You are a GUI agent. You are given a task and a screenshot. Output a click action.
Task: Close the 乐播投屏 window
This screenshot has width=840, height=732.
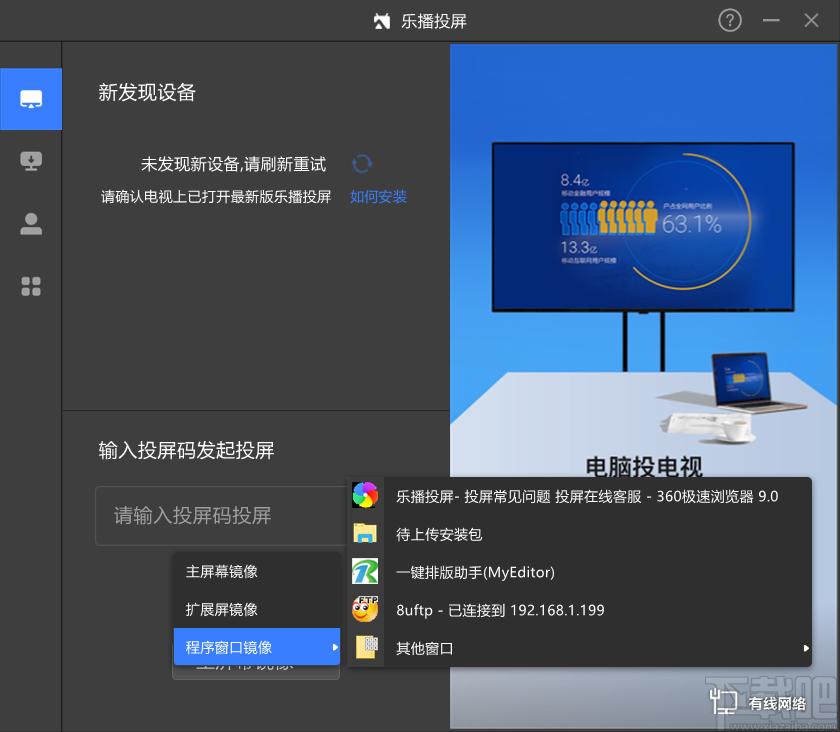(x=811, y=21)
